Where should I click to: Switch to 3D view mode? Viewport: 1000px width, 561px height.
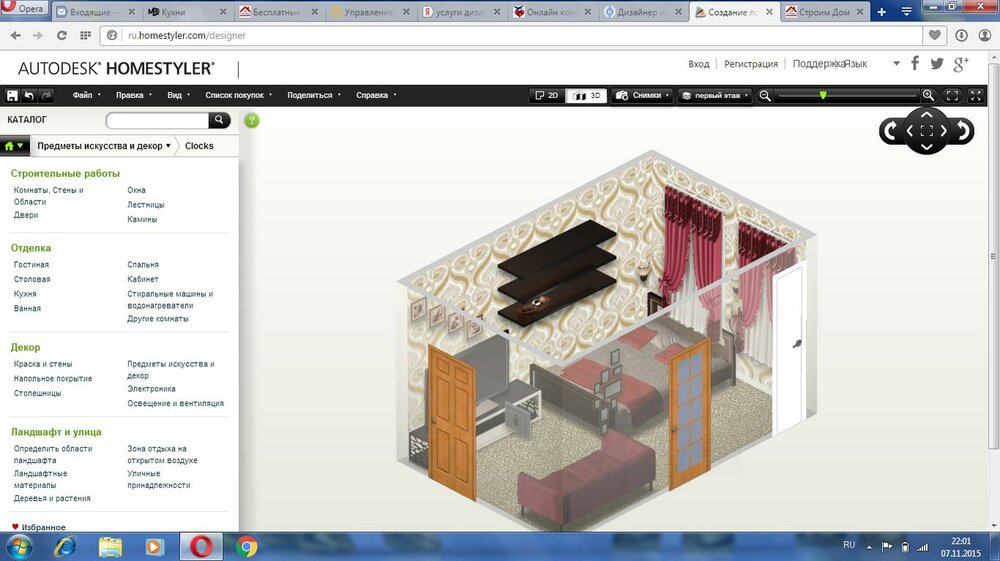[588, 96]
